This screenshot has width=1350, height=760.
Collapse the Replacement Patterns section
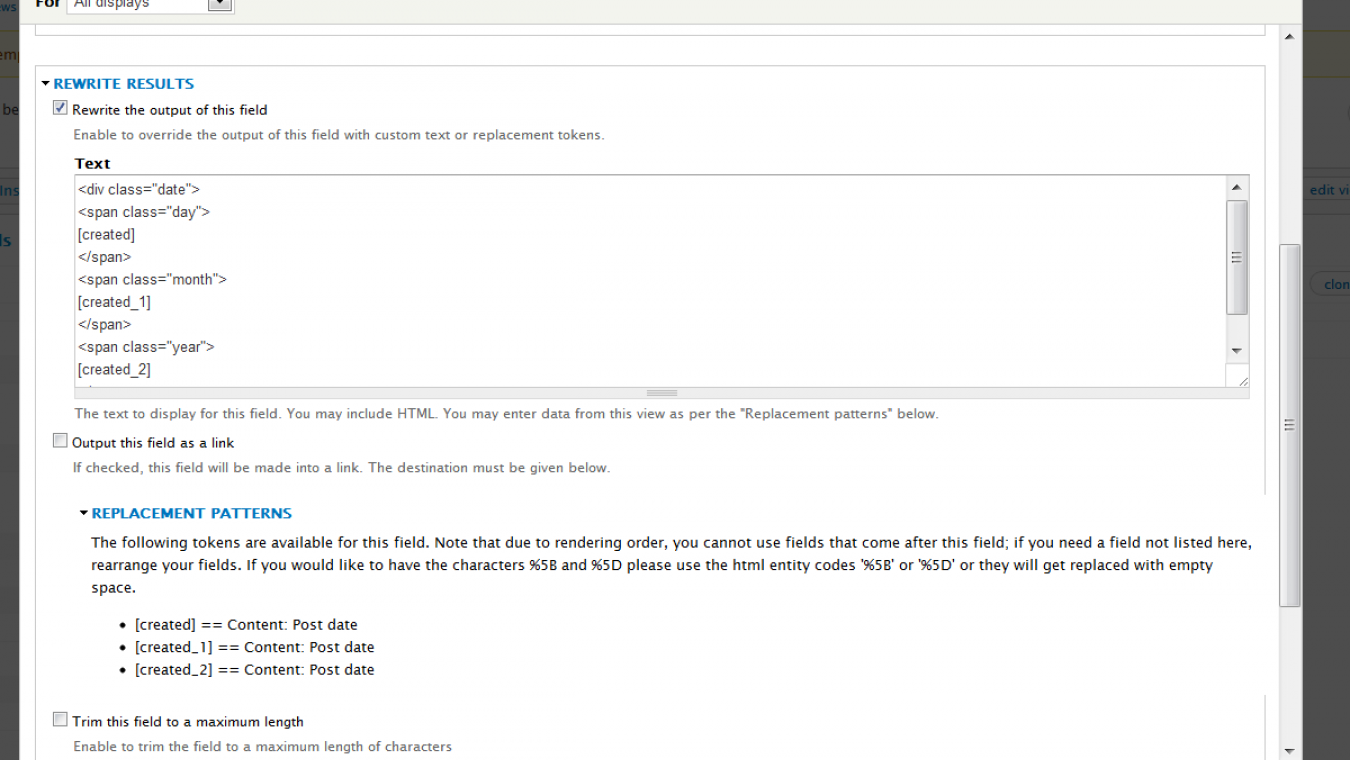click(x=84, y=513)
